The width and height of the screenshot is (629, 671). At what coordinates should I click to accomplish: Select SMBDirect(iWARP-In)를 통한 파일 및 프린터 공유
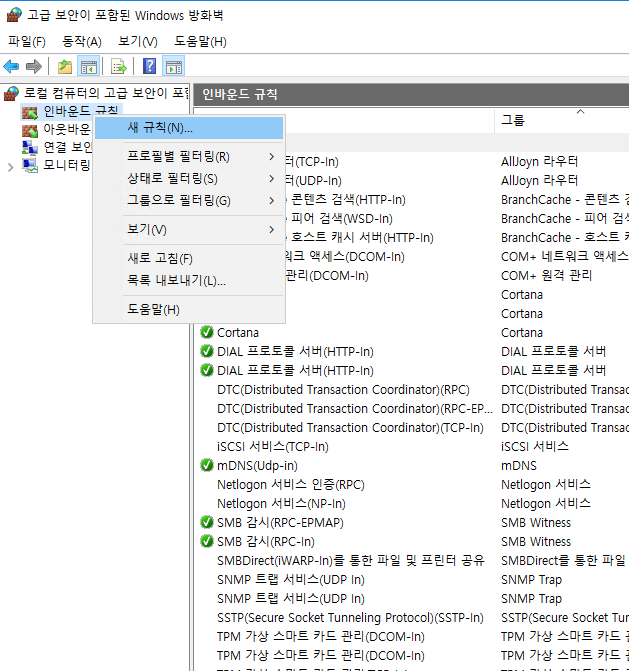[350, 560]
